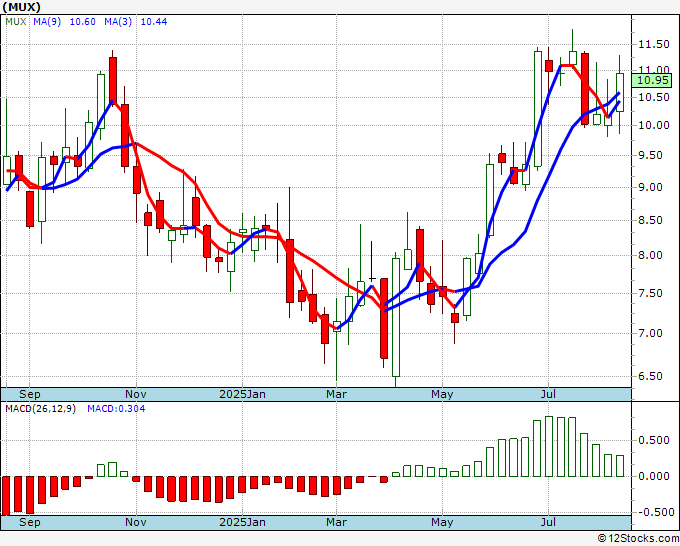
Task: Click the 9.50 price axis label
Action: [650, 155]
